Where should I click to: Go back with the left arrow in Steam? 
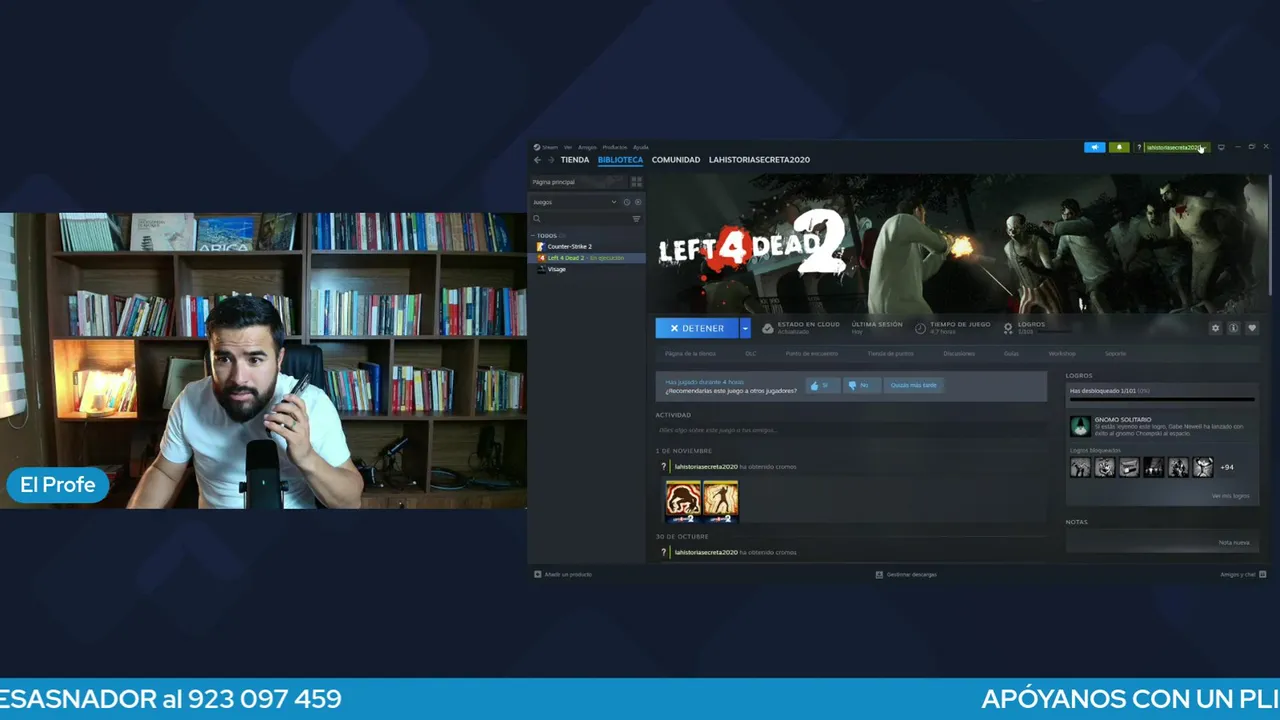point(537,160)
